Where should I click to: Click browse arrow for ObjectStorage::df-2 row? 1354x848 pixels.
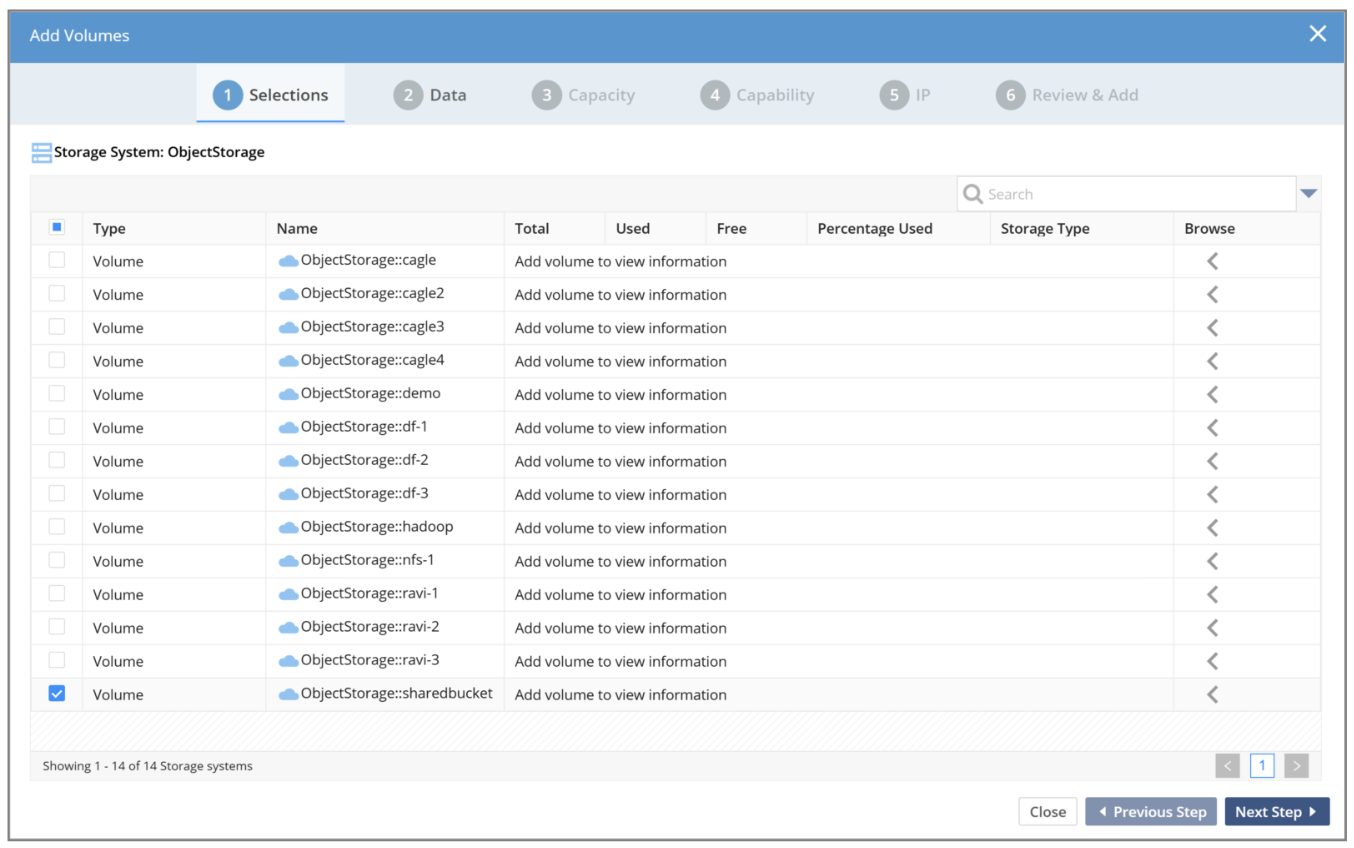pyautogui.click(x=1212, y=461)
